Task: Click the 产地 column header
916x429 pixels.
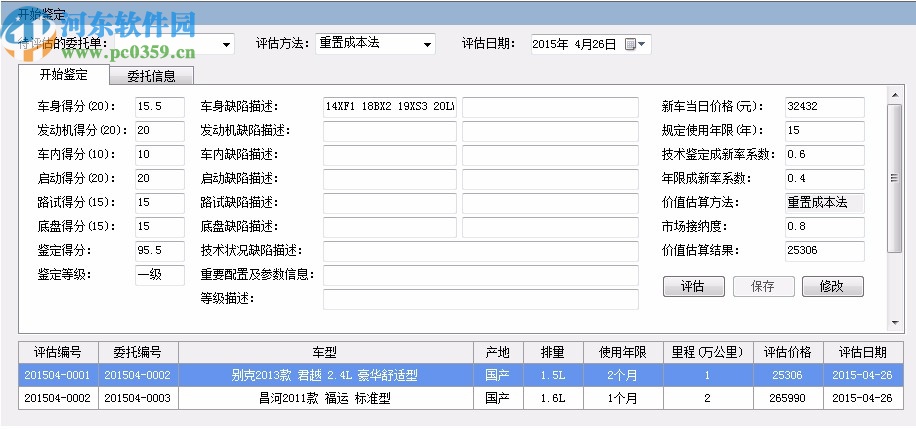Action: pos(498,352)
